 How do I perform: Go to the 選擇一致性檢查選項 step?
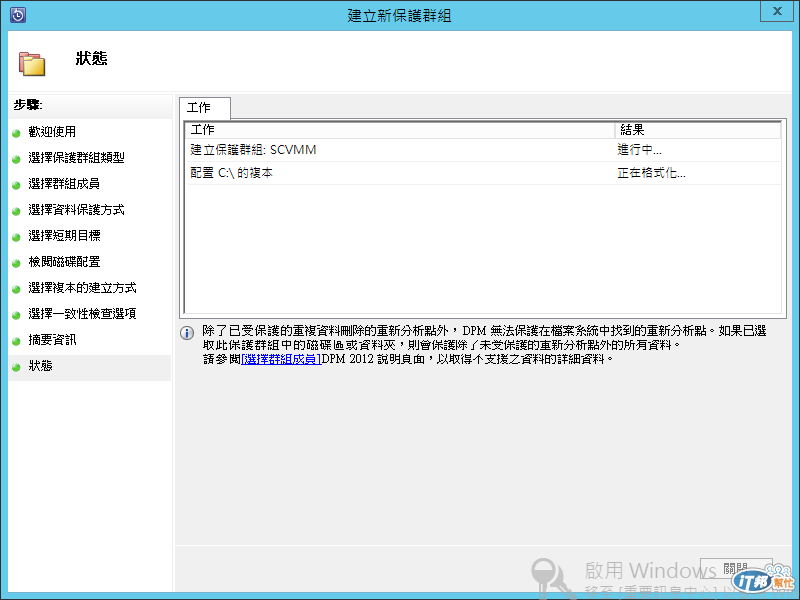coord(82,314)
